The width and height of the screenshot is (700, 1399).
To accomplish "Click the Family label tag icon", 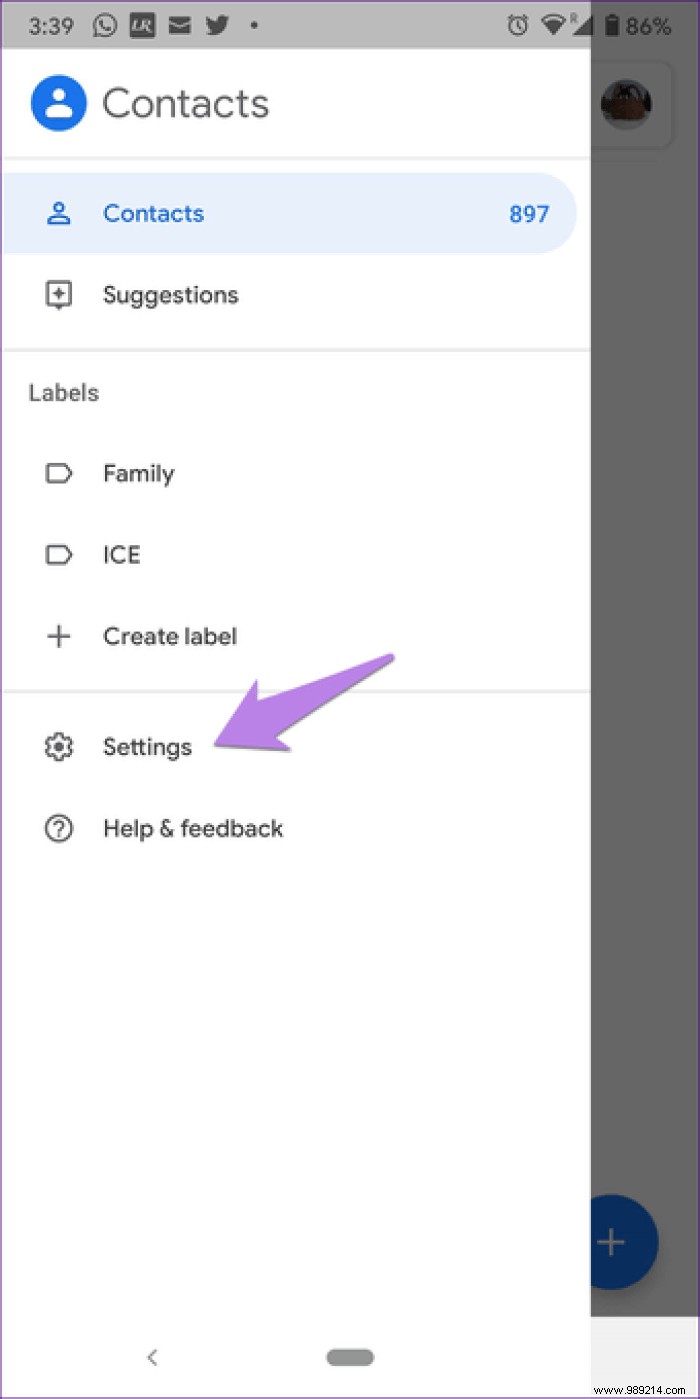I will (x=59, y=473).
